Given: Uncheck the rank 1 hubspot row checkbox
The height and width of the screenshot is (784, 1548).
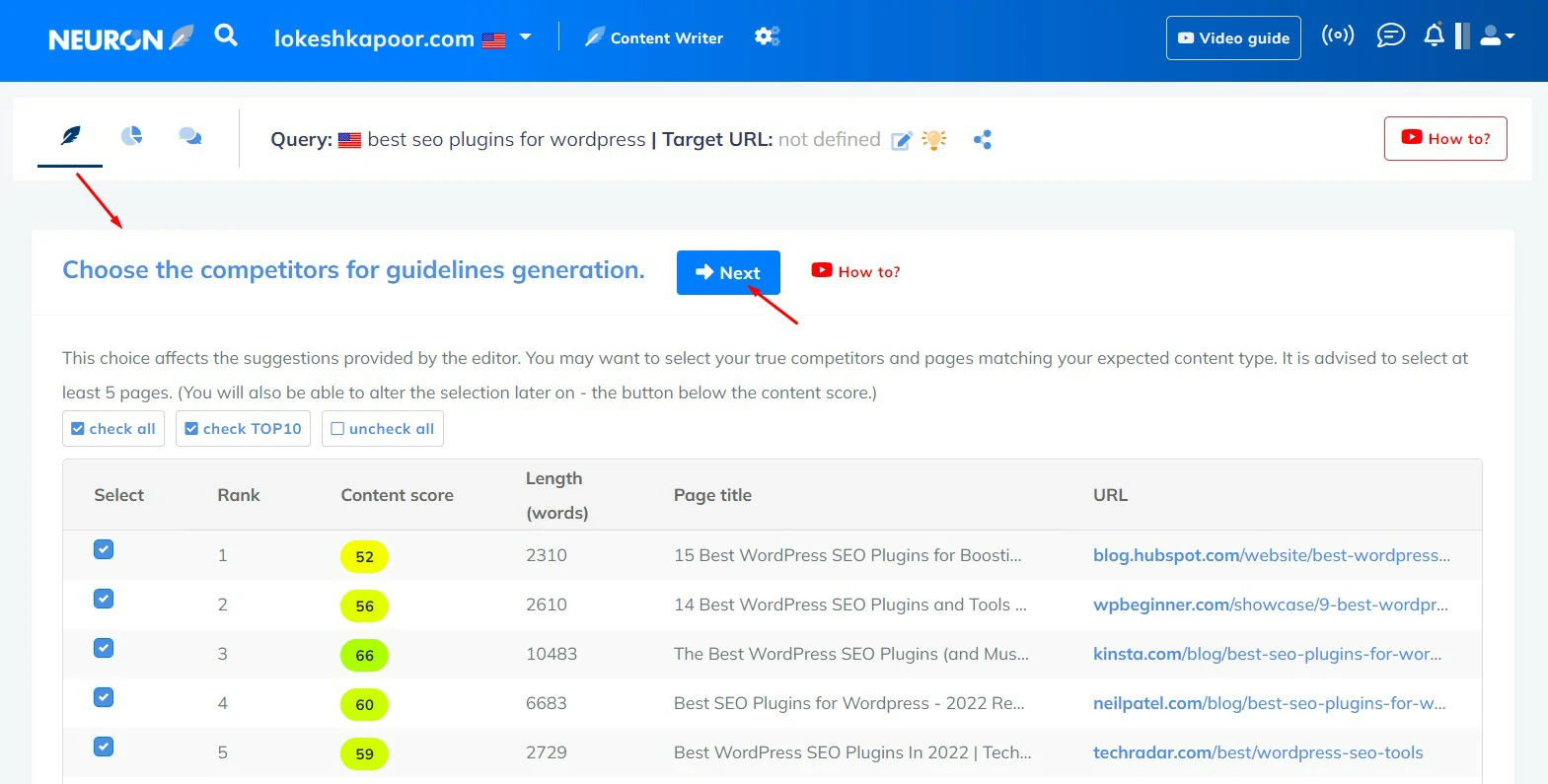Looking at the screenshot, I should 104,549.
